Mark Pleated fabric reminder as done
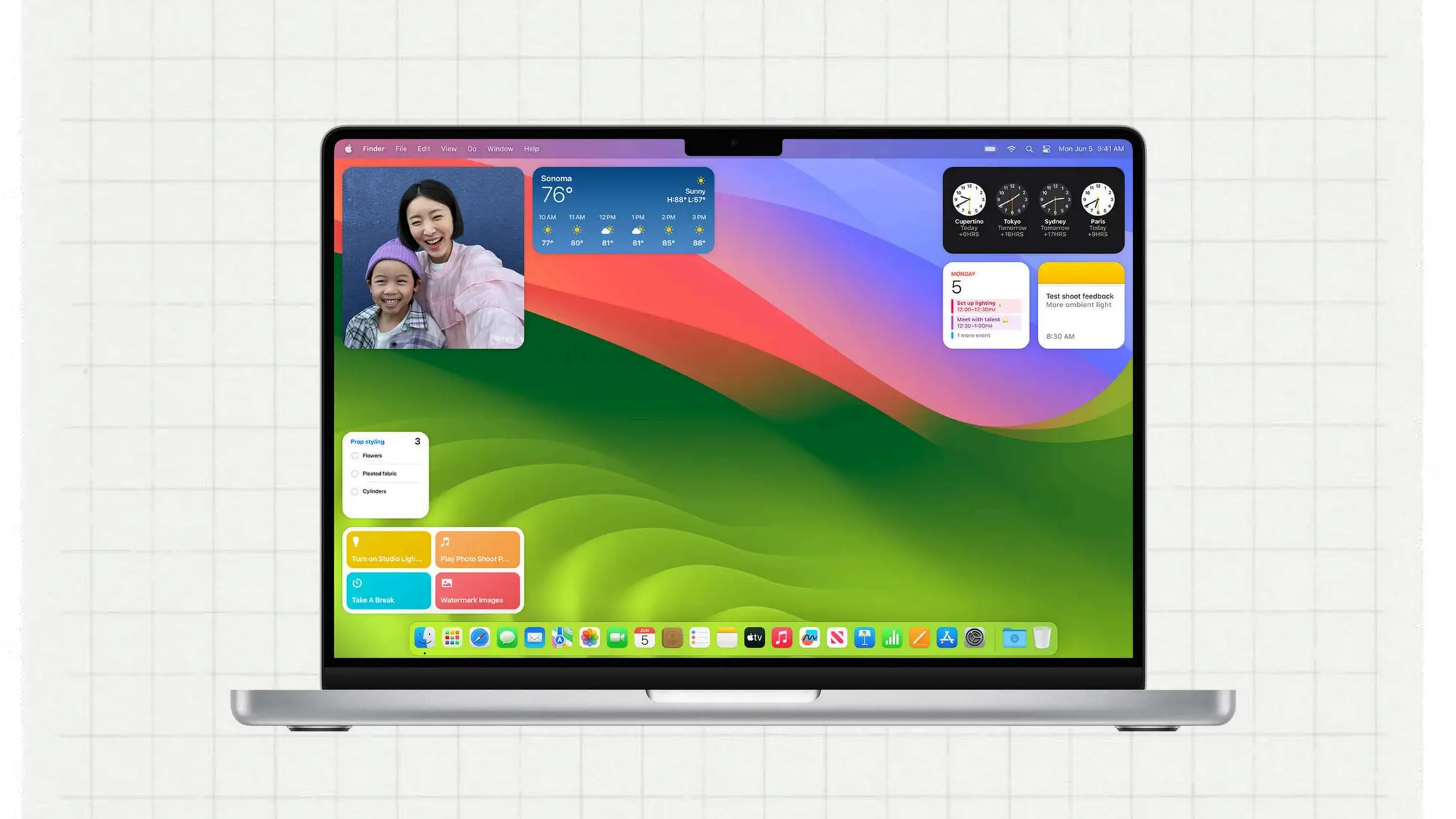The width and height of the screenshot is (1456, 819). [x=355, y=473]
